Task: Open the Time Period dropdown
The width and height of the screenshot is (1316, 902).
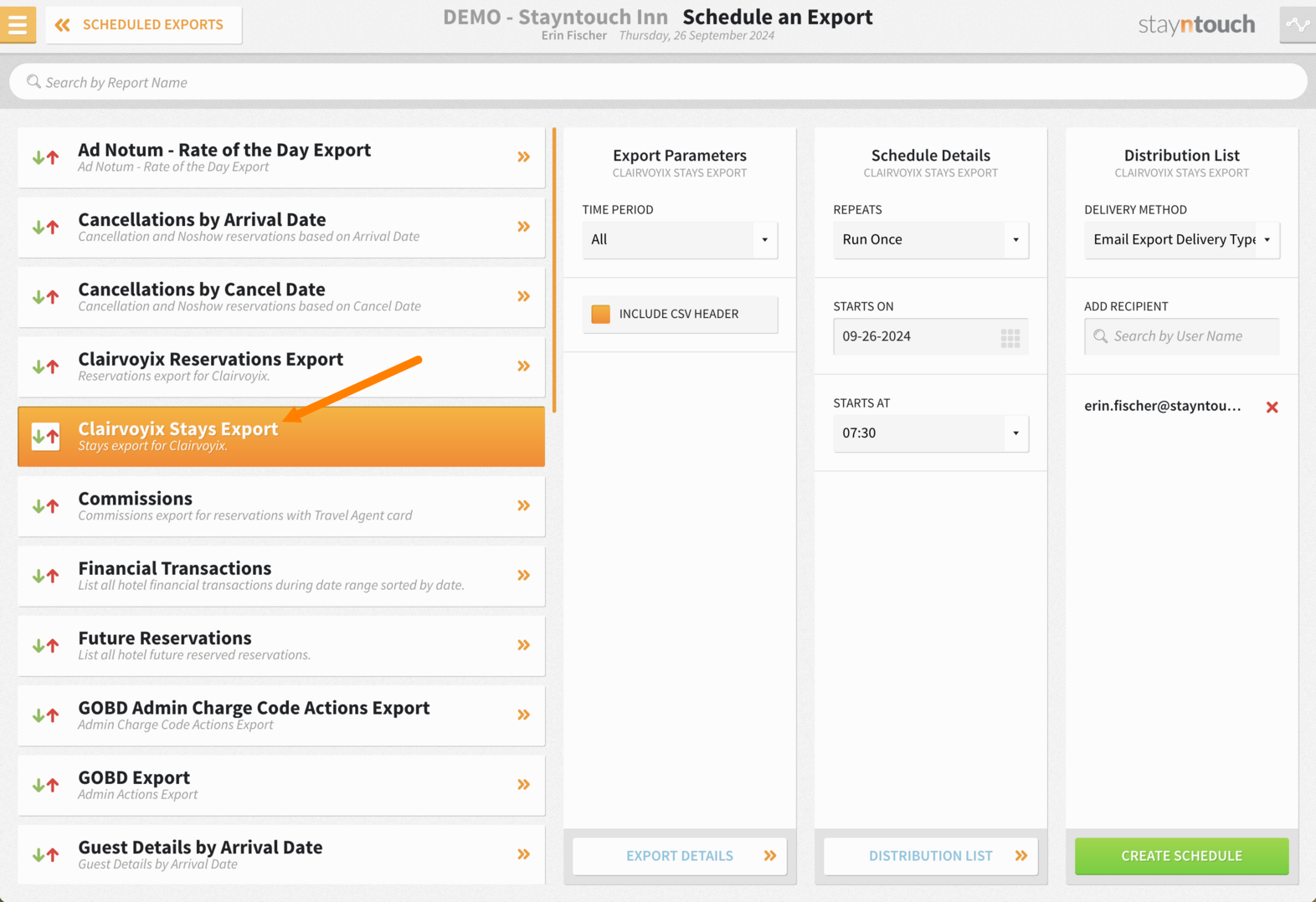Action: tap(680, 239)
